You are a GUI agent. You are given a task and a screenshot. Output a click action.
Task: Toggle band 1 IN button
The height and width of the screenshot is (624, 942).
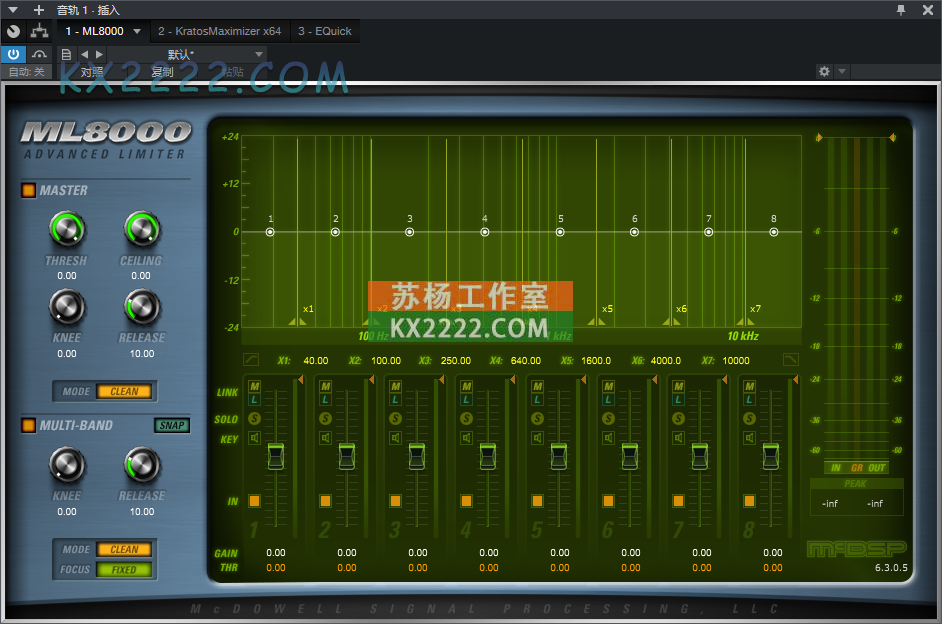pyautogui.click(x=255, y=501)
